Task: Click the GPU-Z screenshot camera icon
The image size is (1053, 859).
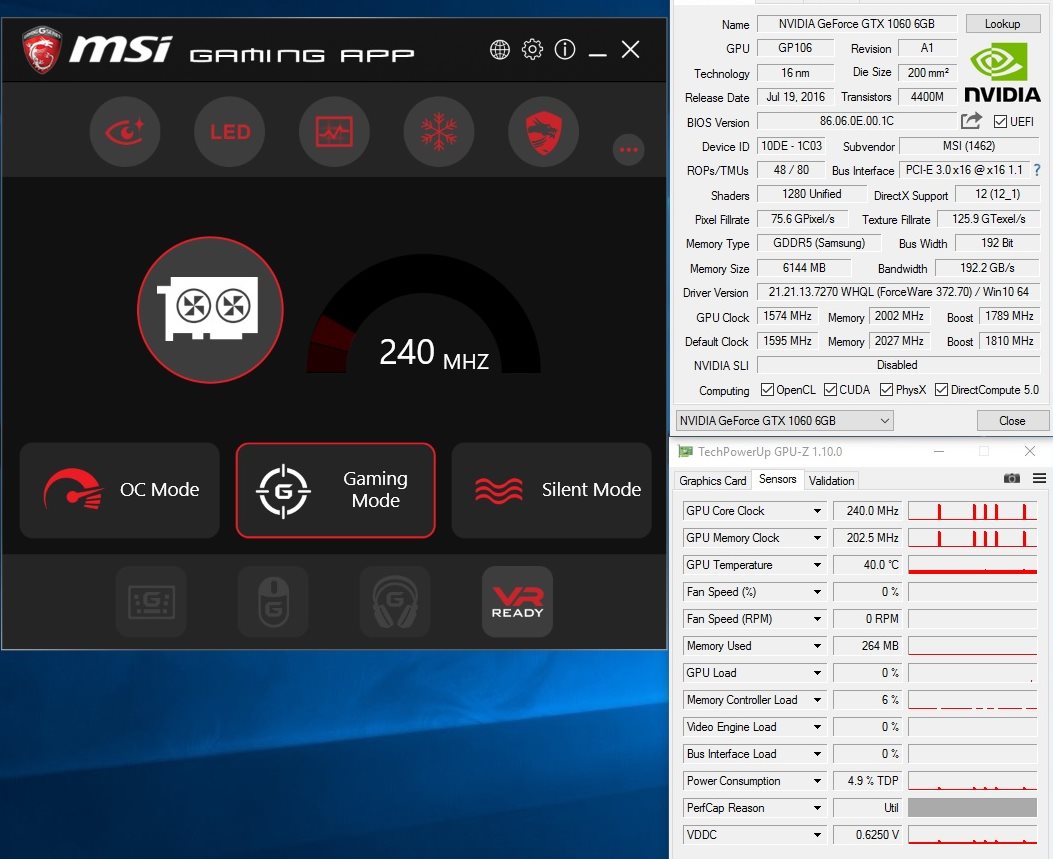Action: click(1012, 479)
